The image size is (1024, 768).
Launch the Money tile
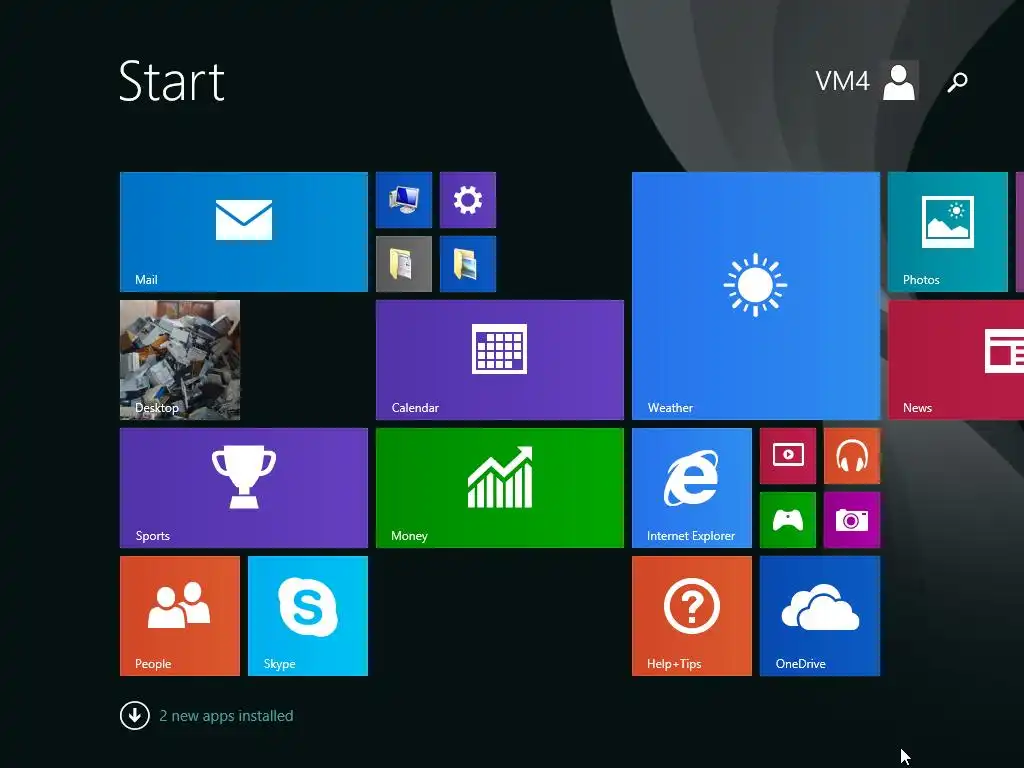pos(500,488)
